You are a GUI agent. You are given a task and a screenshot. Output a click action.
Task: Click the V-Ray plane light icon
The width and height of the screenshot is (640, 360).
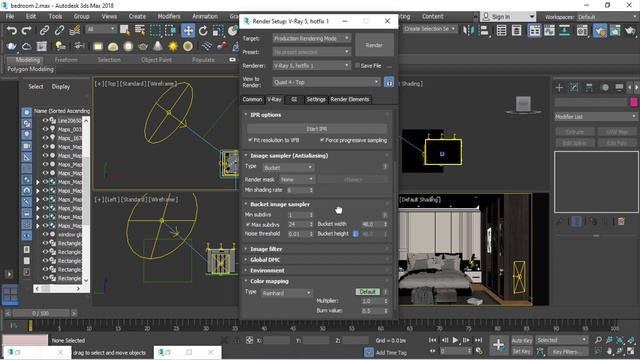point(98,47)
